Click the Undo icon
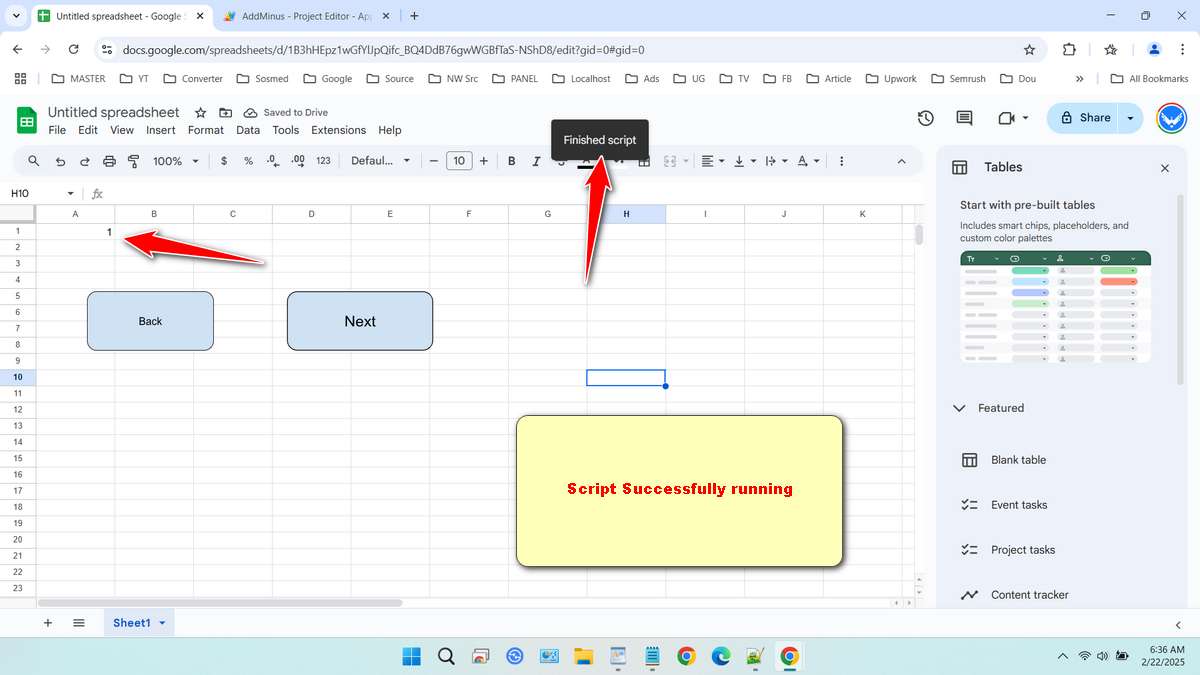Screen dimensions: 1200x675 click(59, 160)
